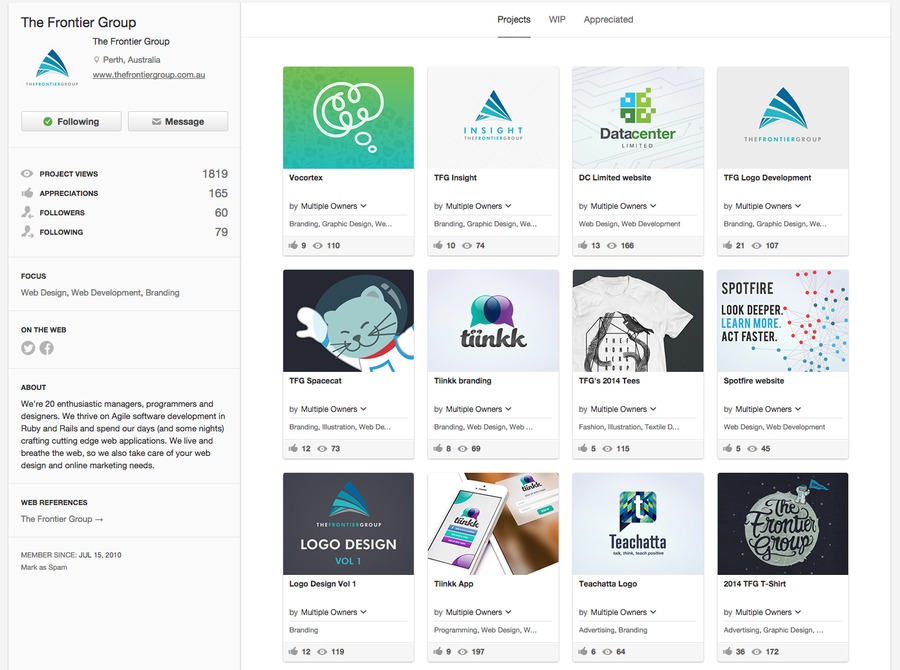This screenshot has height=670, width=900.
Task: Click views eye icon on 2014 TFG T-Shirt
Action: pos(757,652)
